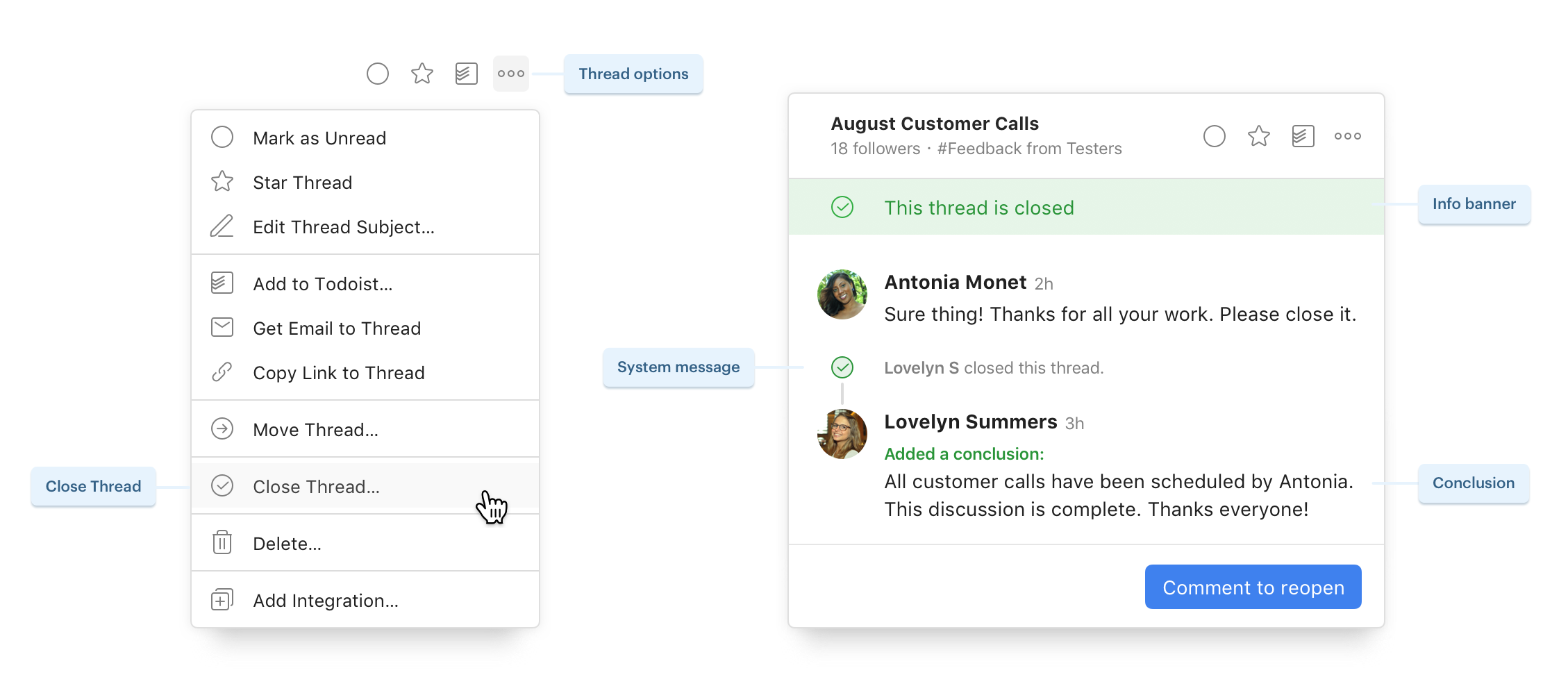Viewport: 1568px width, 684px height.
Task: Expand the three-dot menu in thread header
Action: 1347,136
